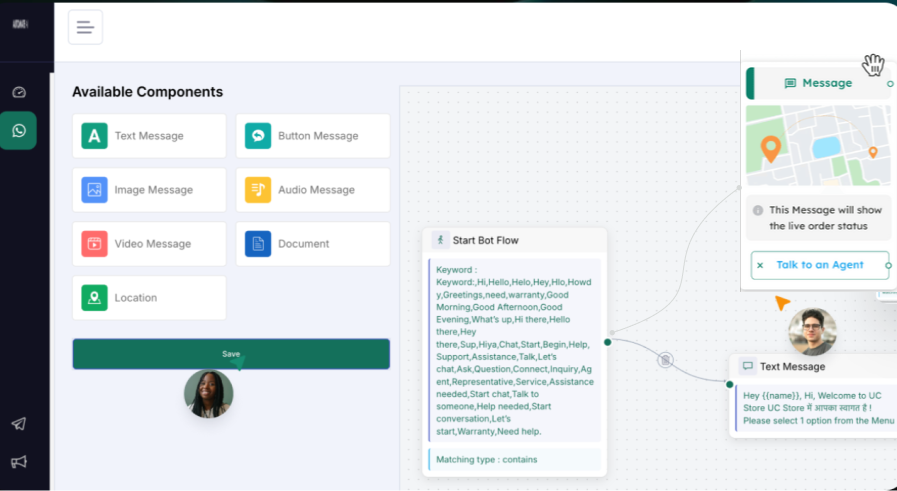Click the megaphone broadcast sidebar icon
This screenshot has height=491, width=897.
coord(18,461)
